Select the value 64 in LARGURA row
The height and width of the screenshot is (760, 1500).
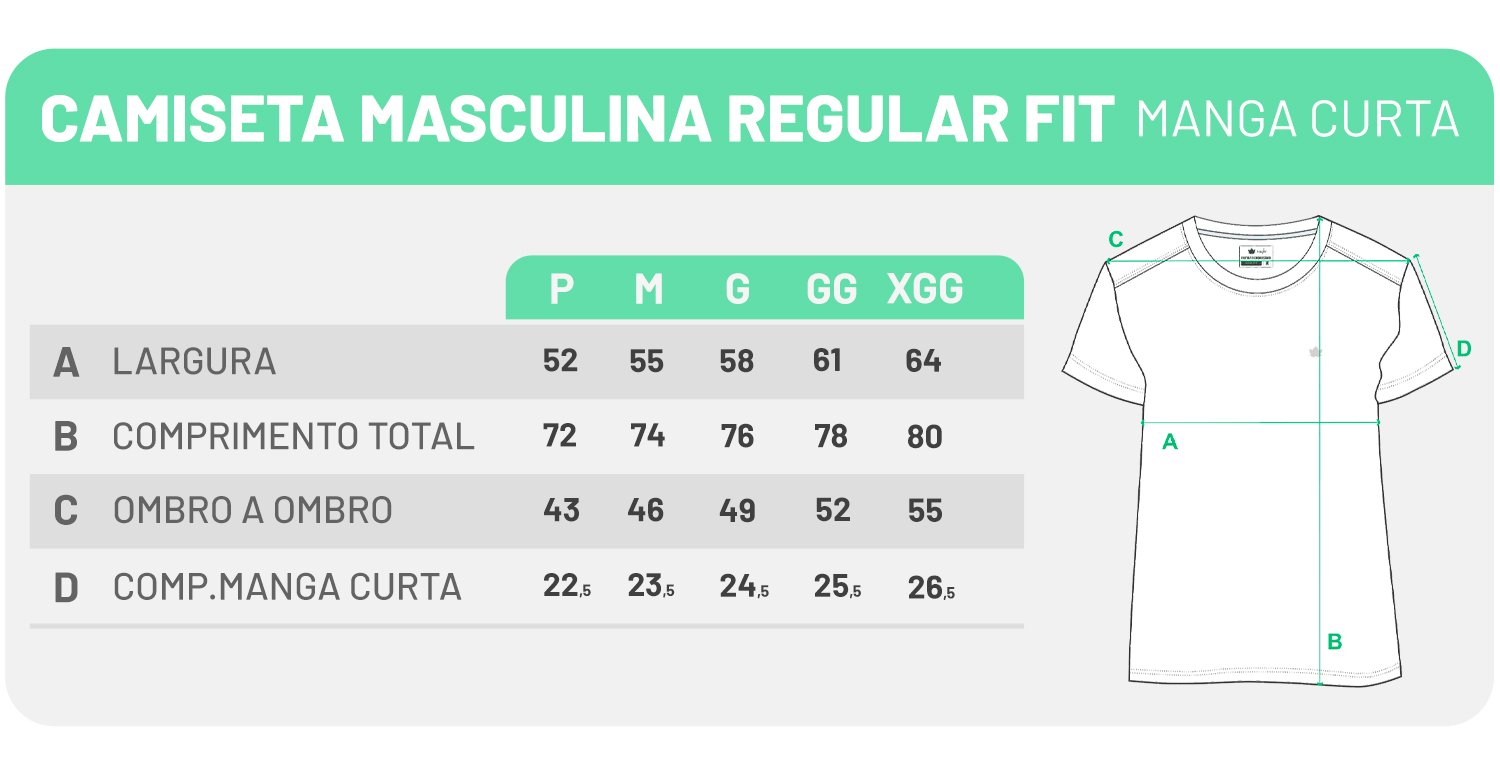(x=923, y=361)
